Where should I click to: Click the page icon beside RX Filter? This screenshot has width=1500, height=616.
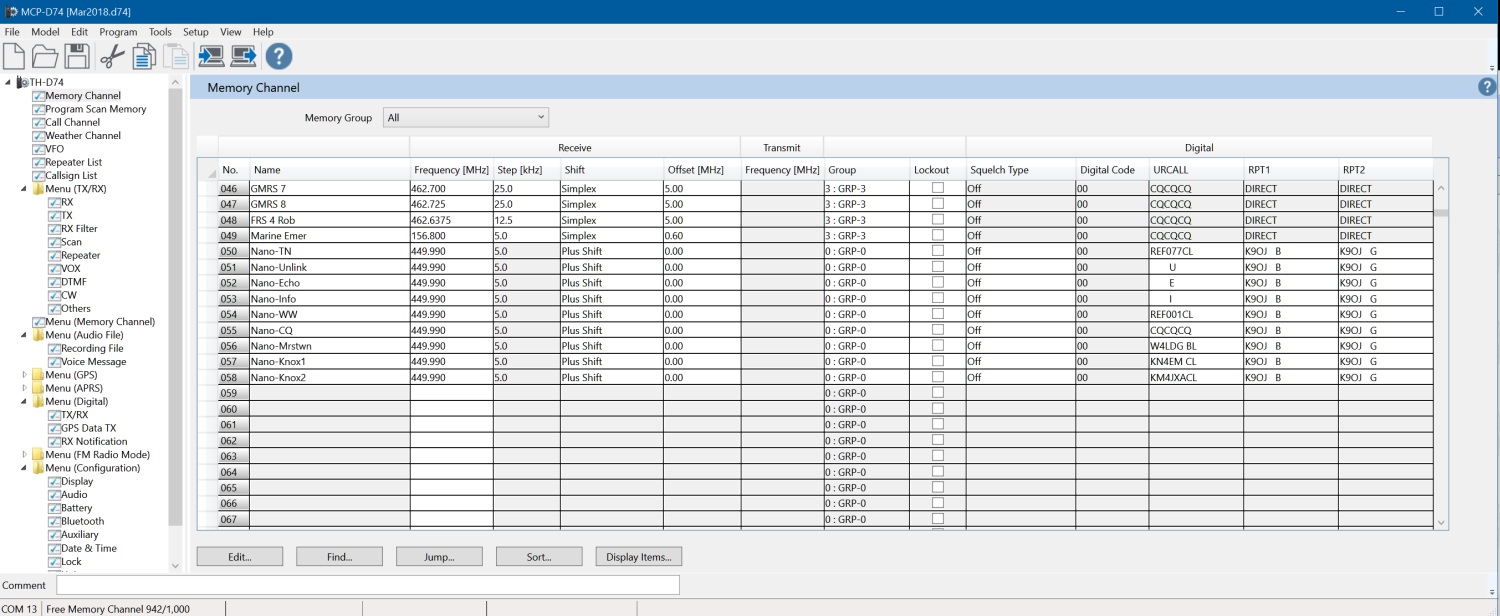[54, 228]
